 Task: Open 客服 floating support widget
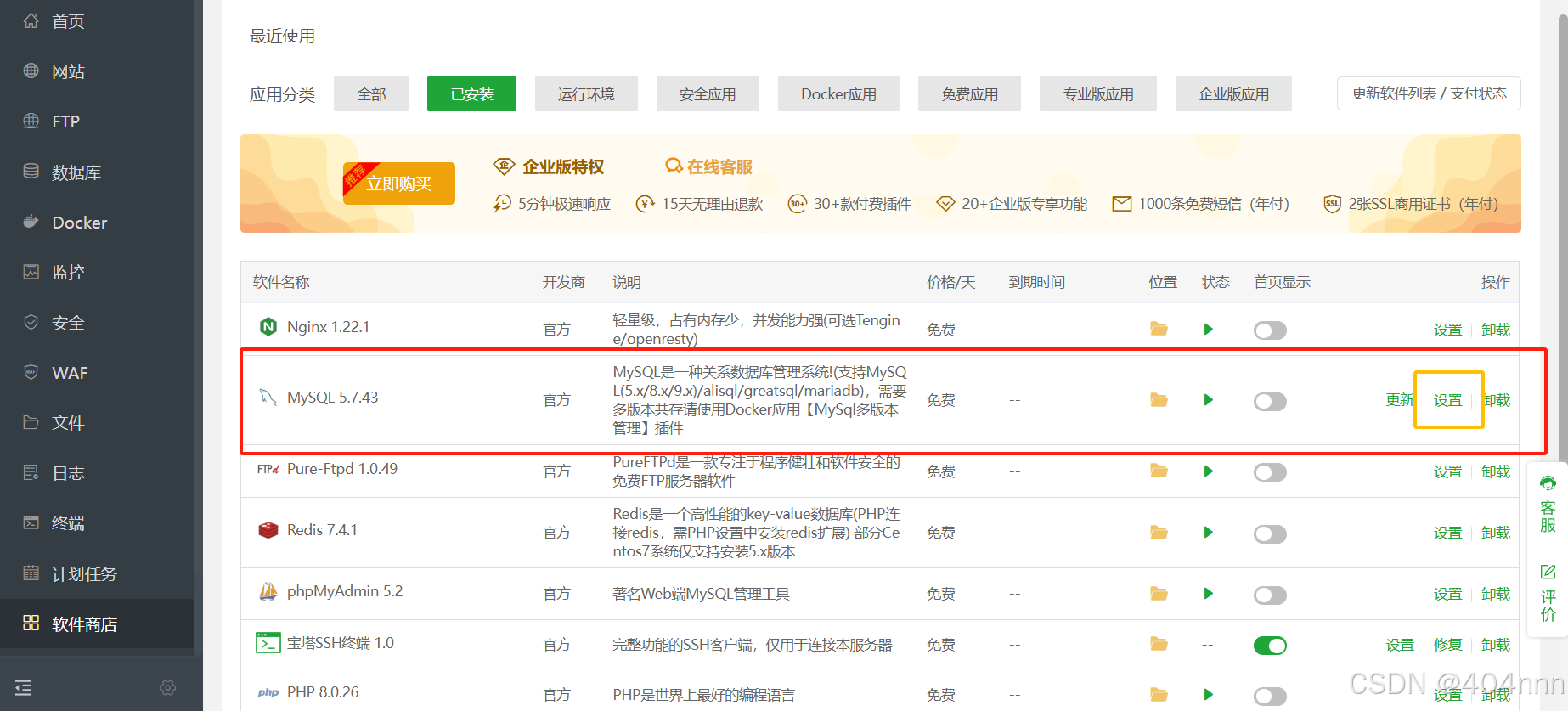(x=1548, y=505)
